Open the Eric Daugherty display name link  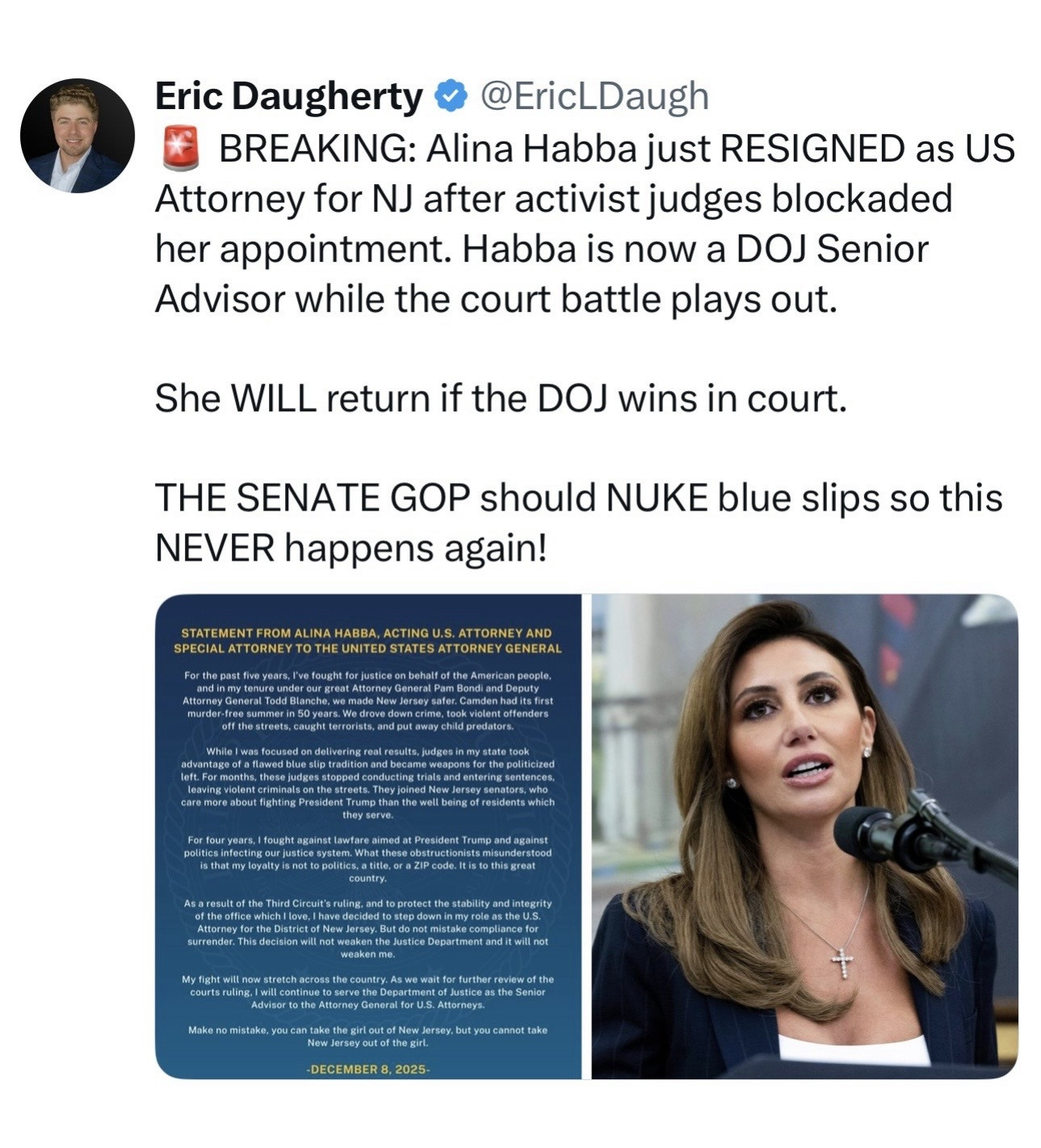(288, 96)
